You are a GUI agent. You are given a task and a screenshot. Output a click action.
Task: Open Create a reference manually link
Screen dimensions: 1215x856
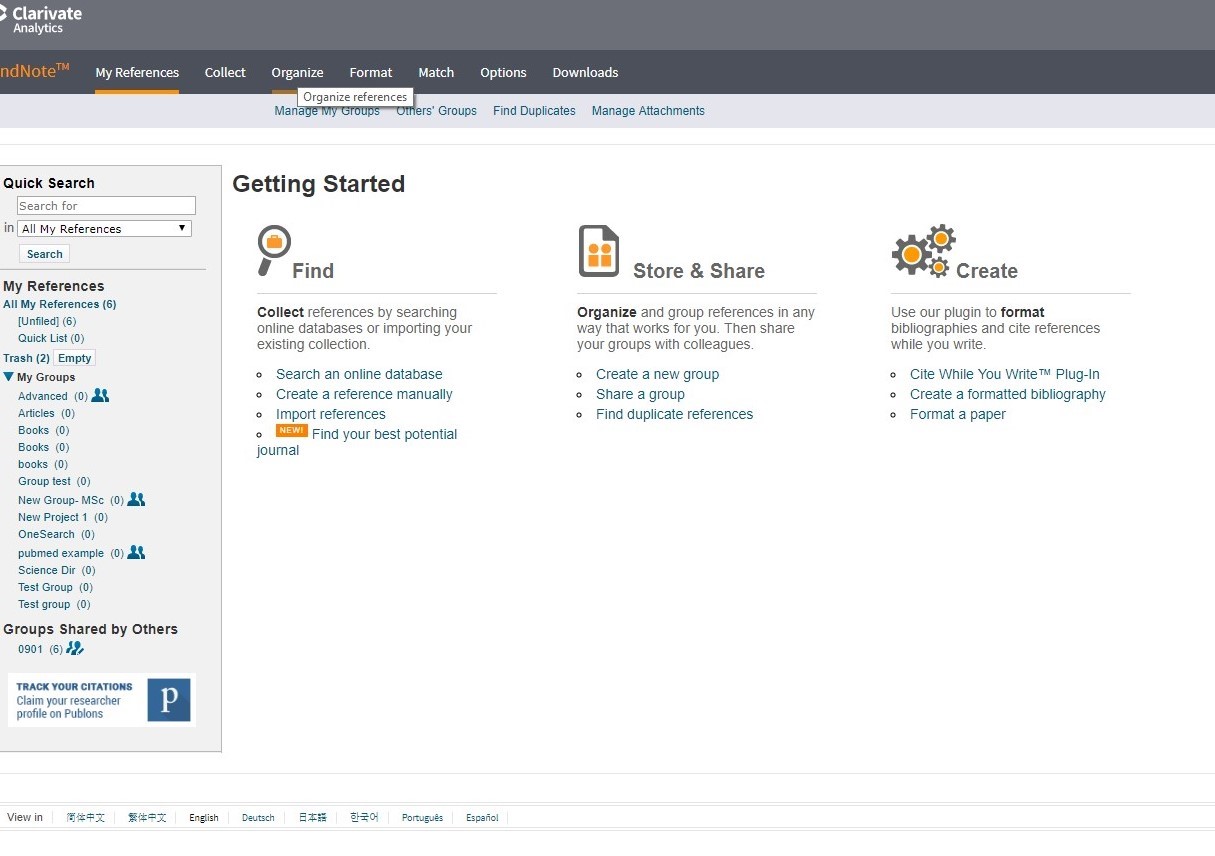click(x=364, y=394)
